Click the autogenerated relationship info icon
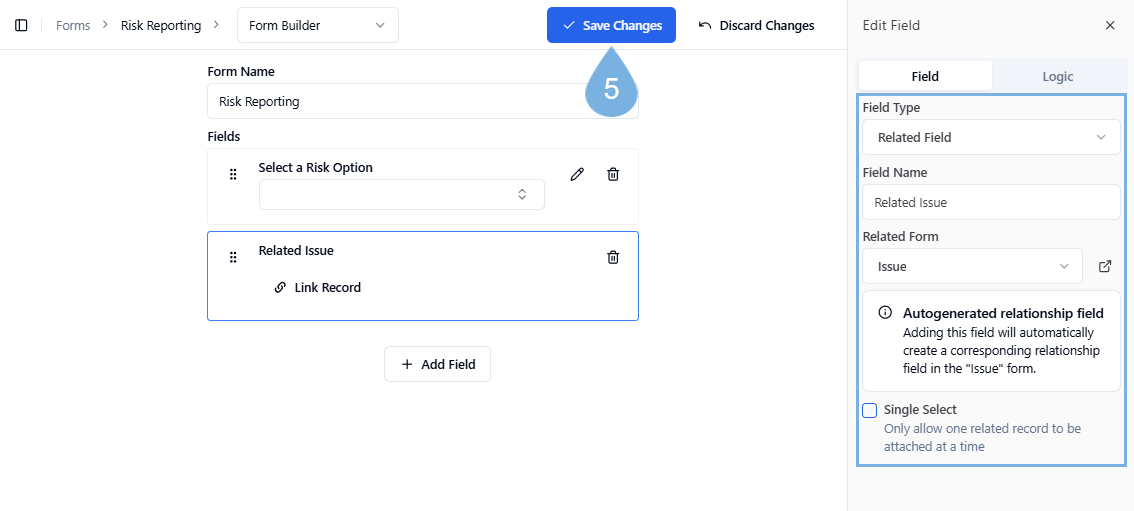 (x=885, y=313)
